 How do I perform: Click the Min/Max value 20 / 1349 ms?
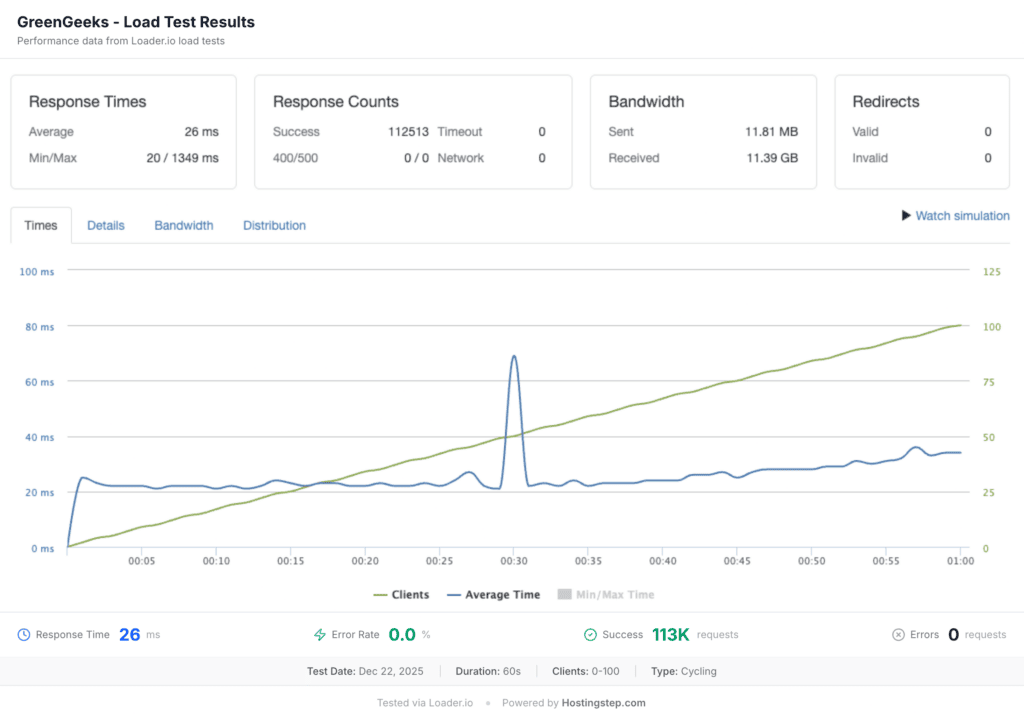[x=182, y=158]
